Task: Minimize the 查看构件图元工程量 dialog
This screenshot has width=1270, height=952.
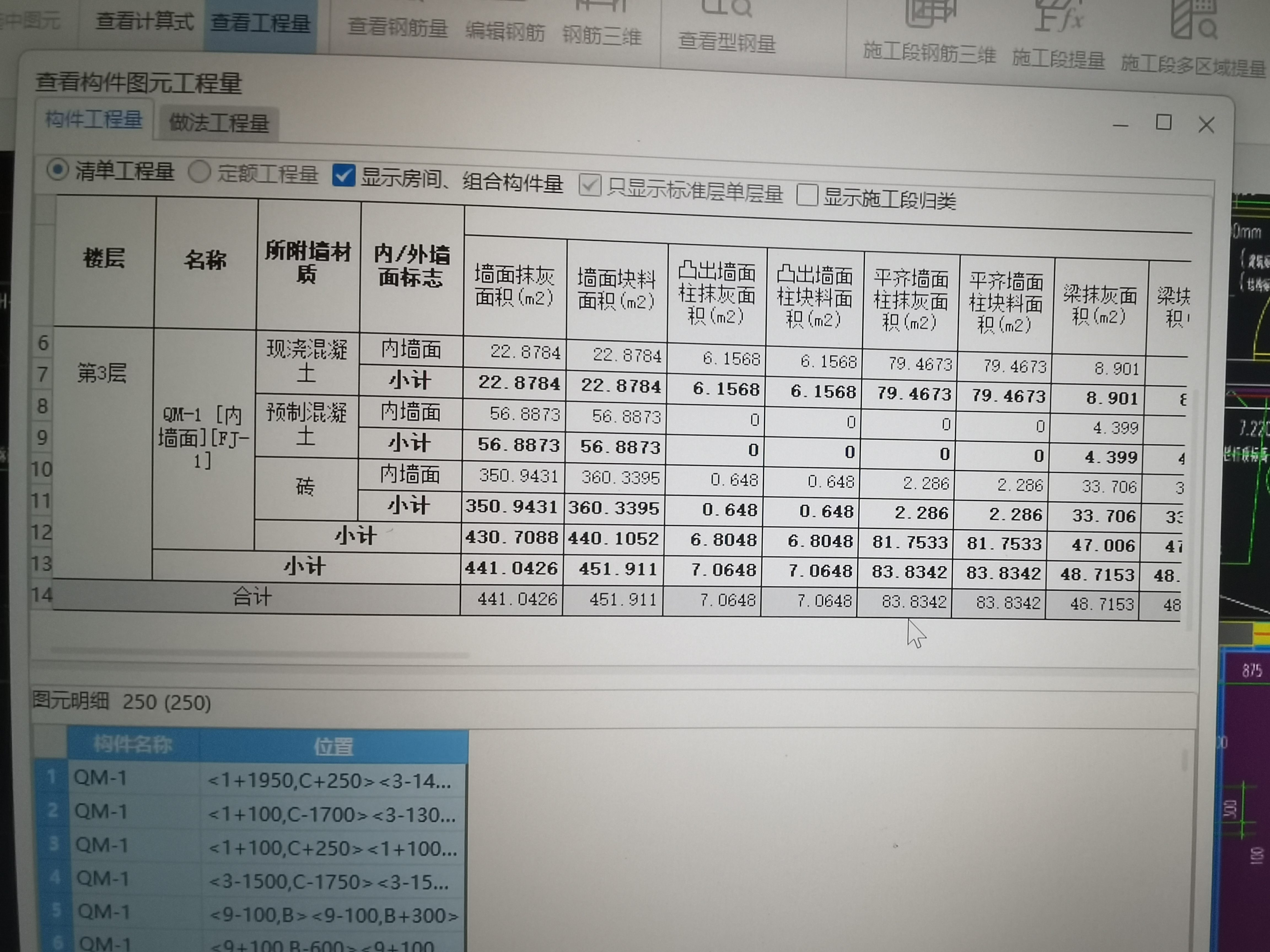Action: point(1120,125)
